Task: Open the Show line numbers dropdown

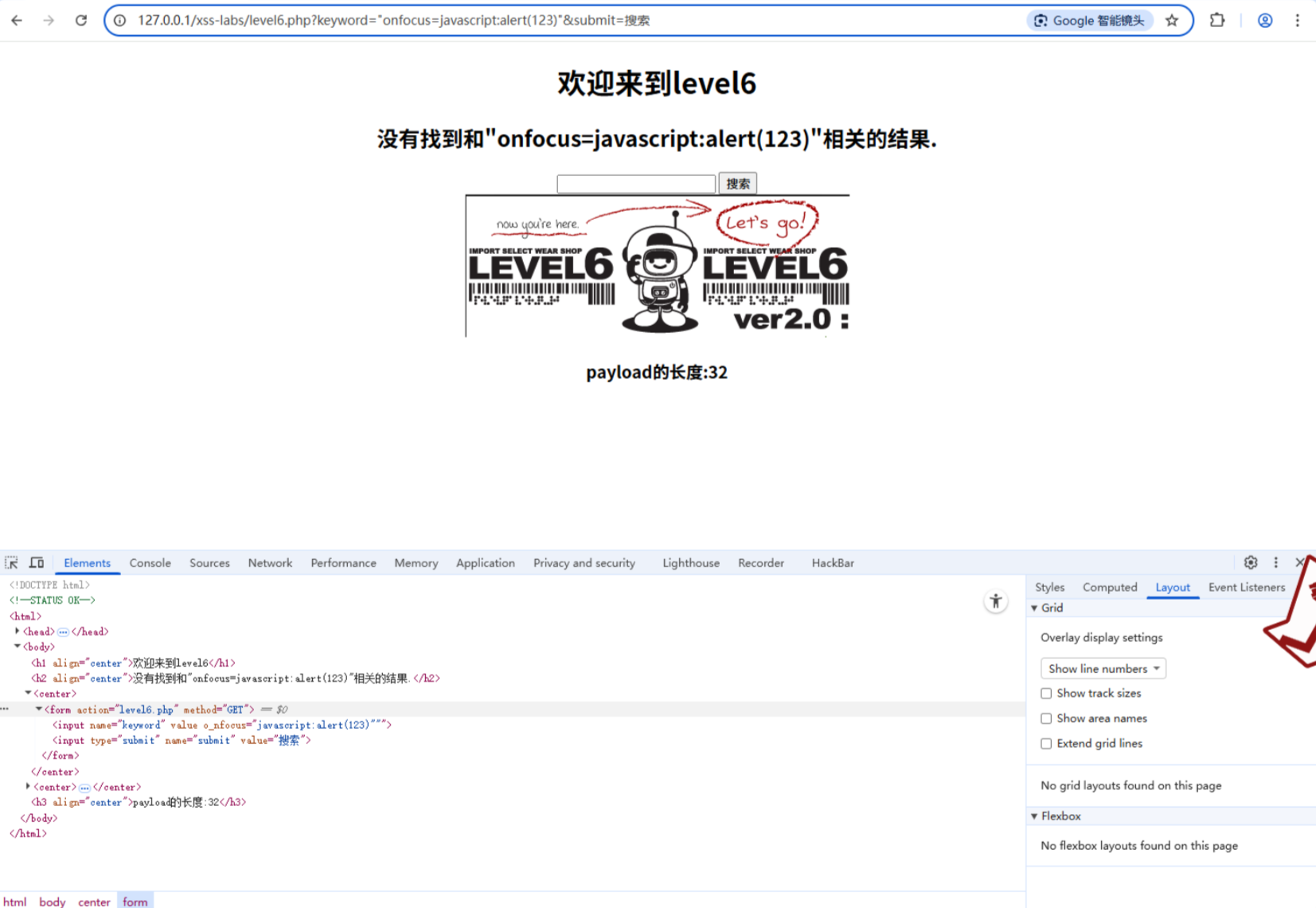Action: click(1102, 668)
